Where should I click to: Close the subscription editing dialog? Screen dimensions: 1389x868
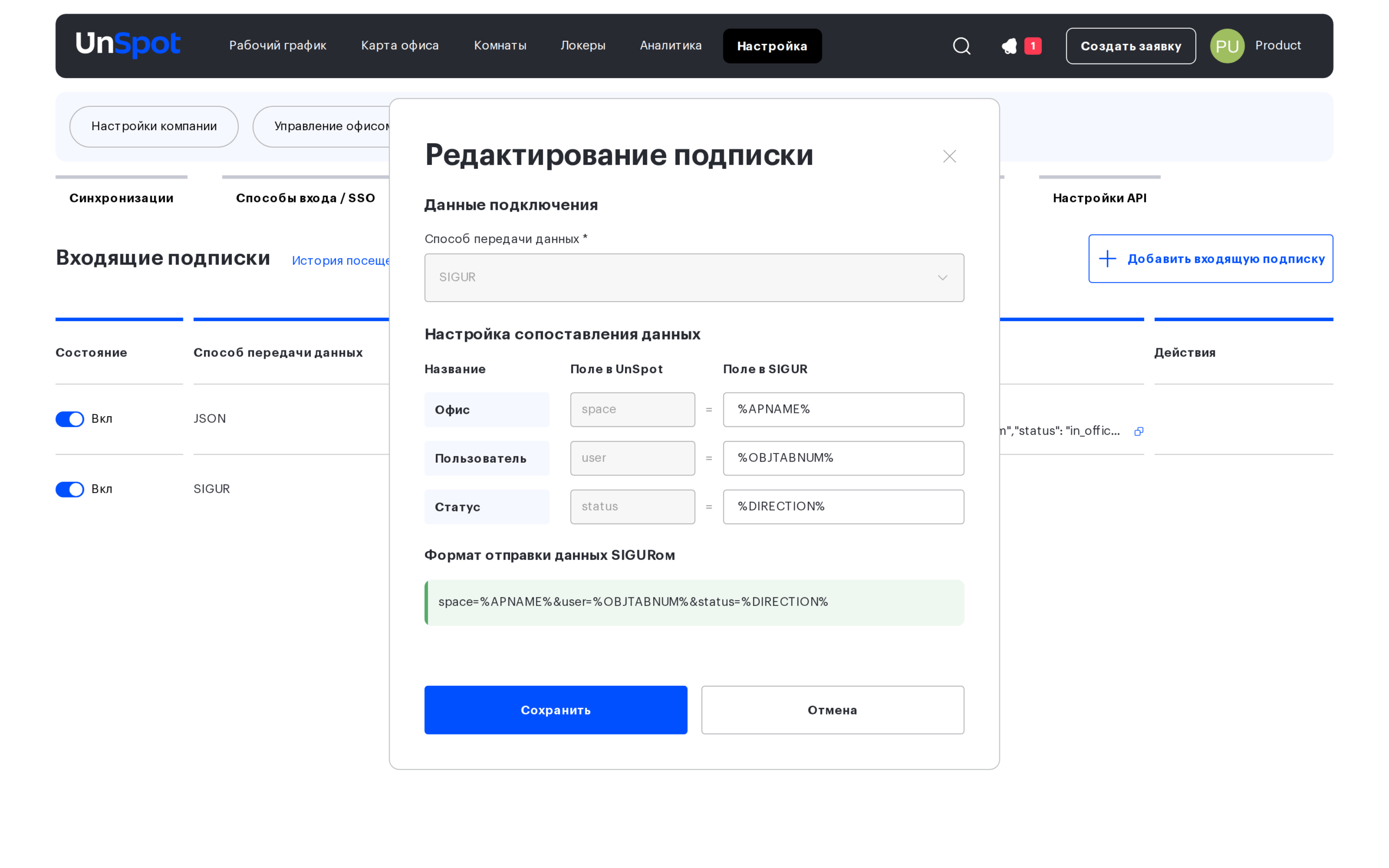pyautogui.click(x=950, y=156)
